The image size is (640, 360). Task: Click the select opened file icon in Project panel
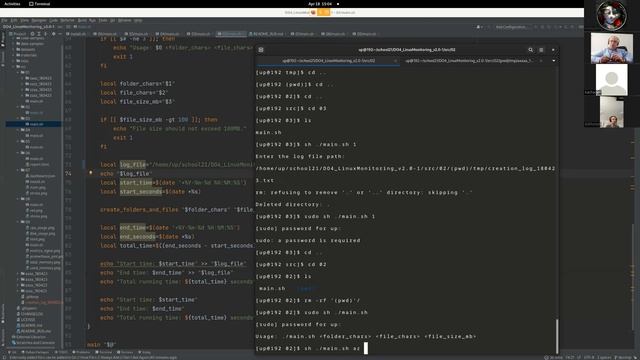tap(33, 34)
